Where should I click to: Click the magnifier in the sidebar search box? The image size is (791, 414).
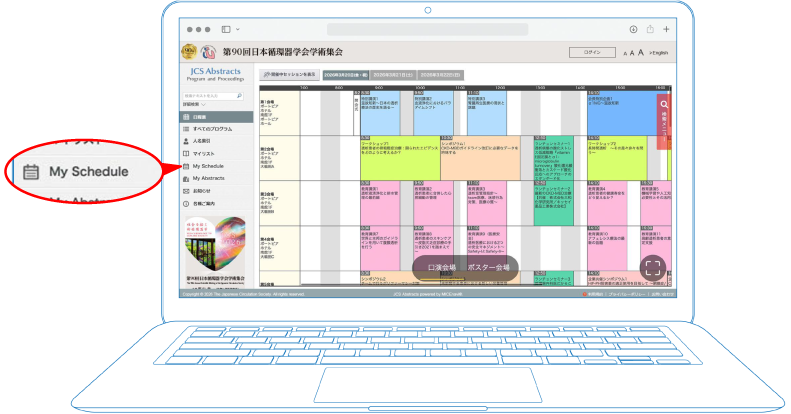[239, 96]
